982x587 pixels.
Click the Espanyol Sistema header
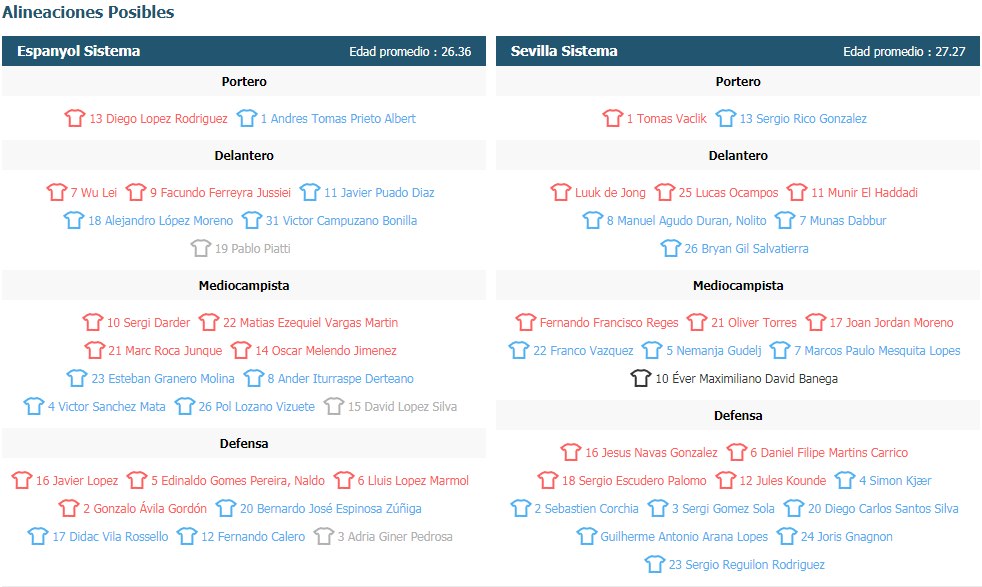tap(244, 51)
